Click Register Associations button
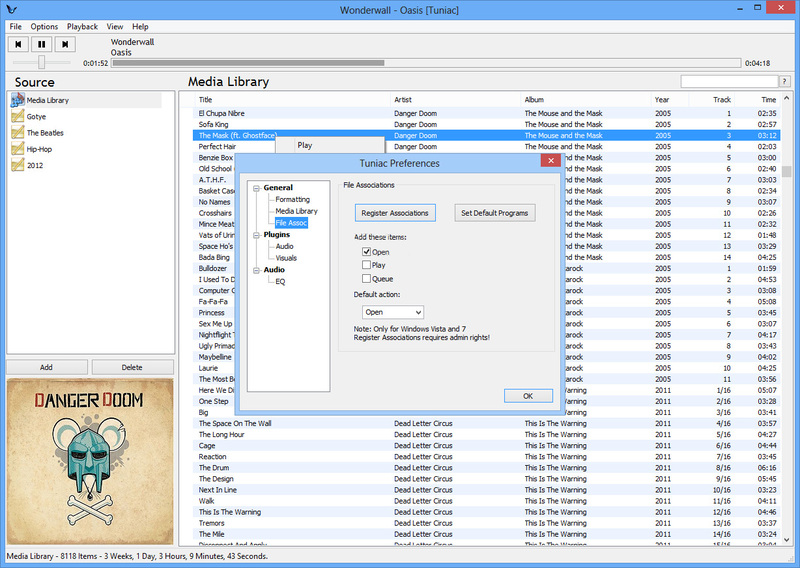The height and width of the screenshot is (568, 800). (x=395, y=213)
